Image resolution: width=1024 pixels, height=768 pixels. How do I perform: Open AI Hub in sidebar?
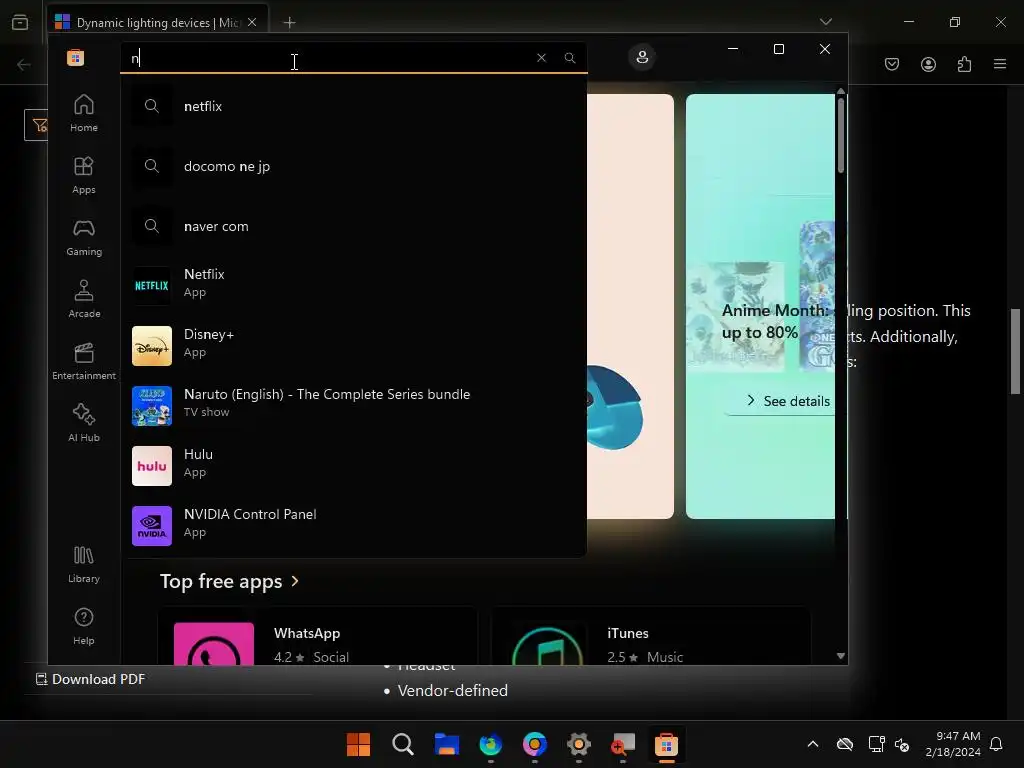coord(84,424)
